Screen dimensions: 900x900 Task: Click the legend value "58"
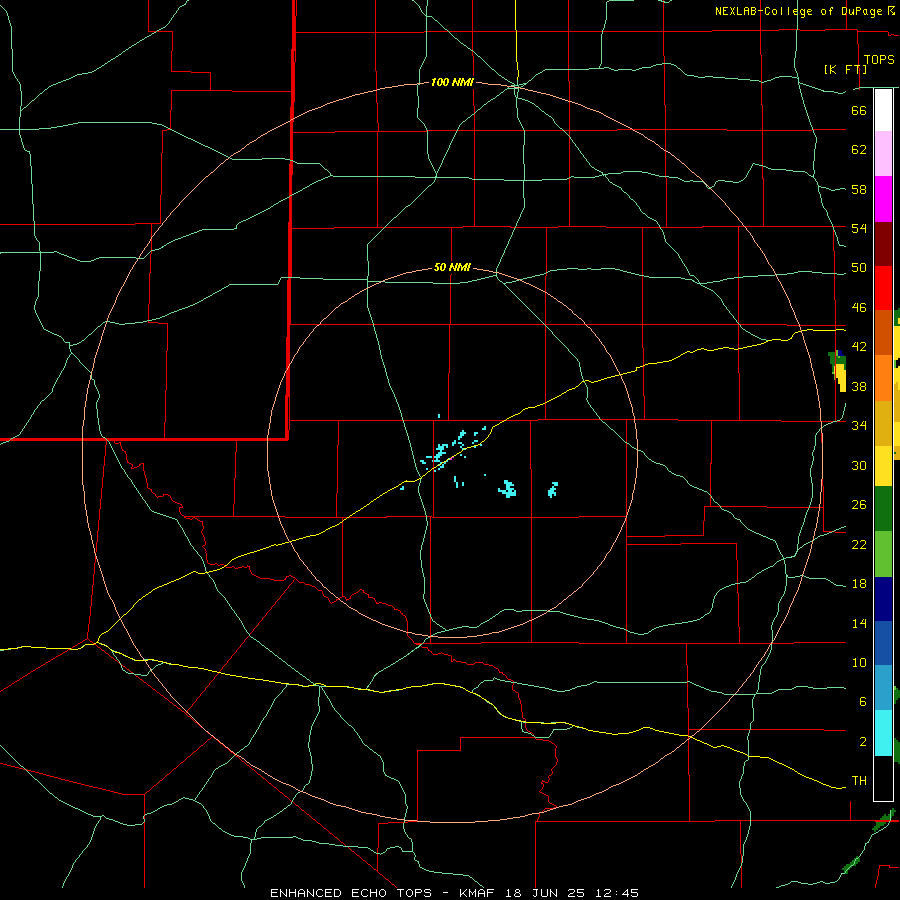[859, 189]
